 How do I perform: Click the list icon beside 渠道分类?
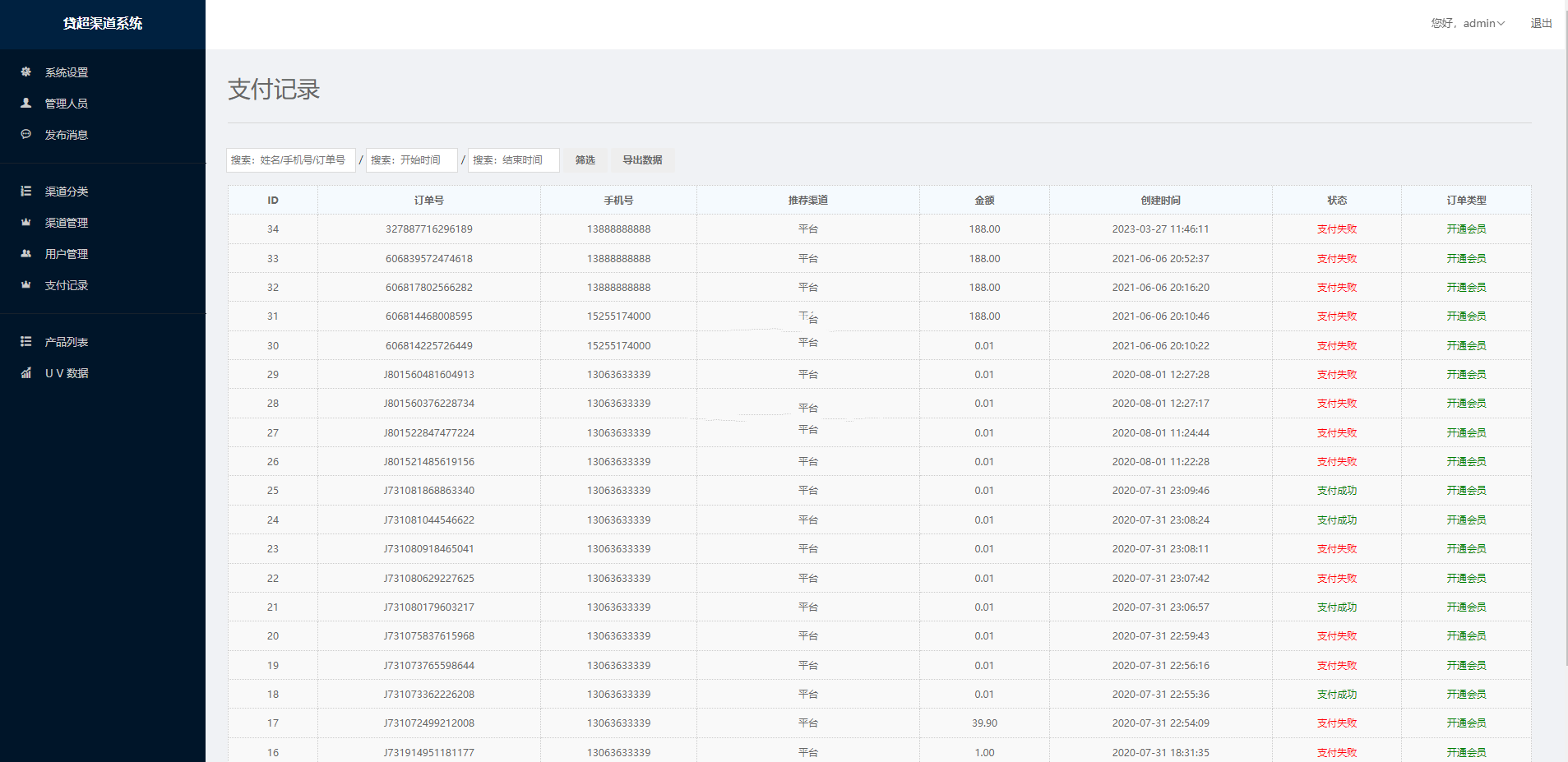coord(26,192)
